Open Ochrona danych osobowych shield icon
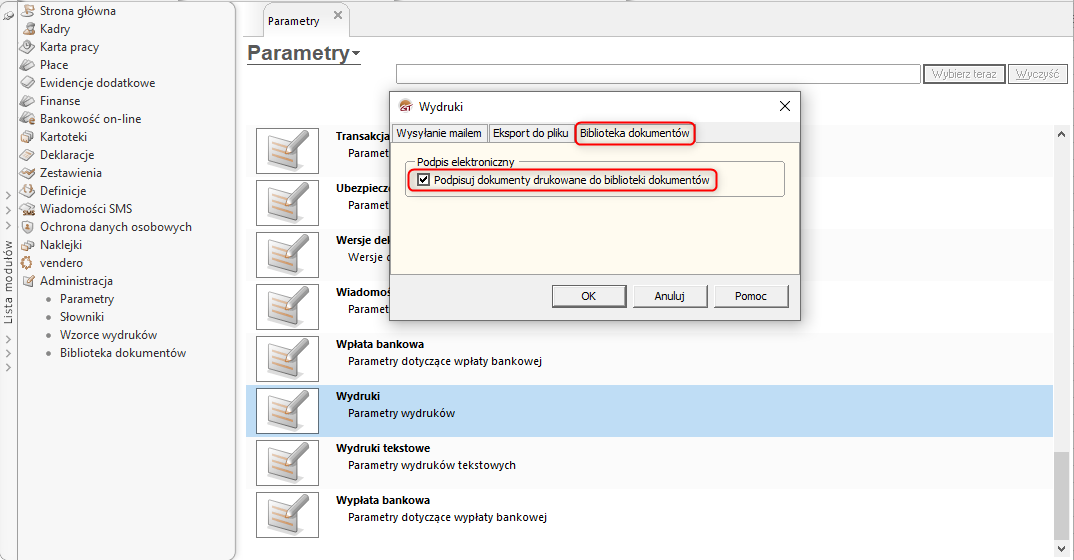Image resolution: width=1074 pixels, height=560 pixels. point(27,227)
